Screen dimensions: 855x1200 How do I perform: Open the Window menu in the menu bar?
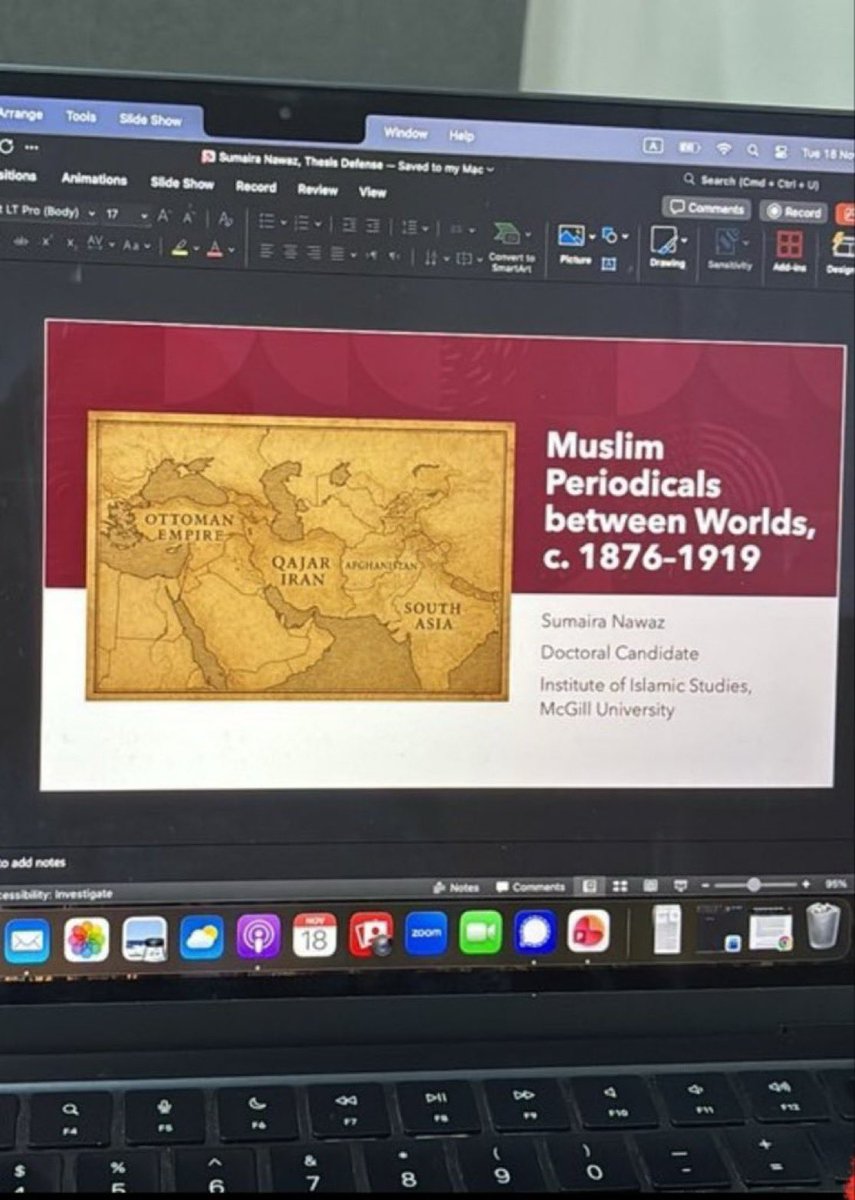pyautogui.click(x=405, y=133)
